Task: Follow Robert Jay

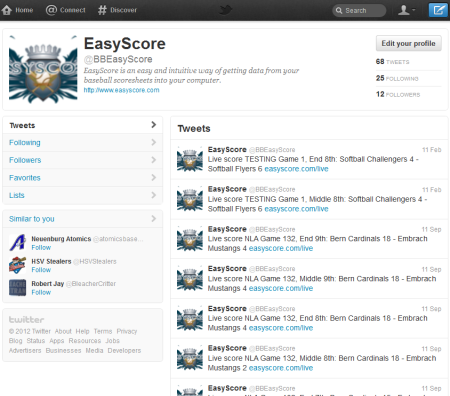Action: [x=41, y=292]
